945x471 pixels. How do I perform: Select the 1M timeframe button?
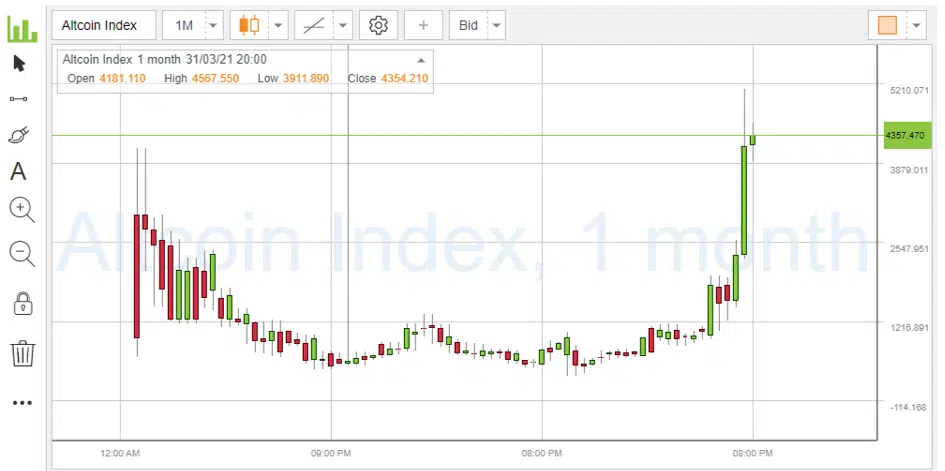click(184, 25)
